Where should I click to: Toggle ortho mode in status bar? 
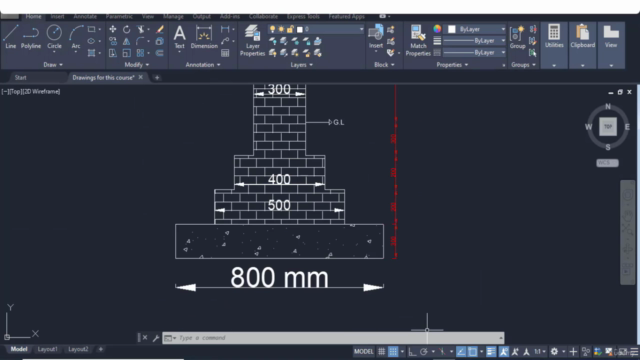[x=412, y=351]
